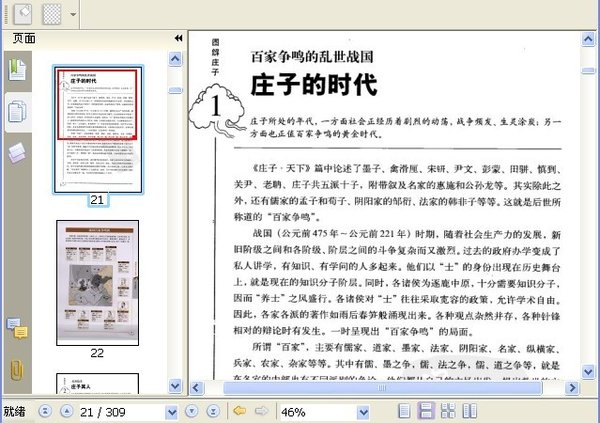Click the eraser tool icon in toolbar
Image resolution: width=600 pixels, height=423 pixels.
[x=20, y=14]
